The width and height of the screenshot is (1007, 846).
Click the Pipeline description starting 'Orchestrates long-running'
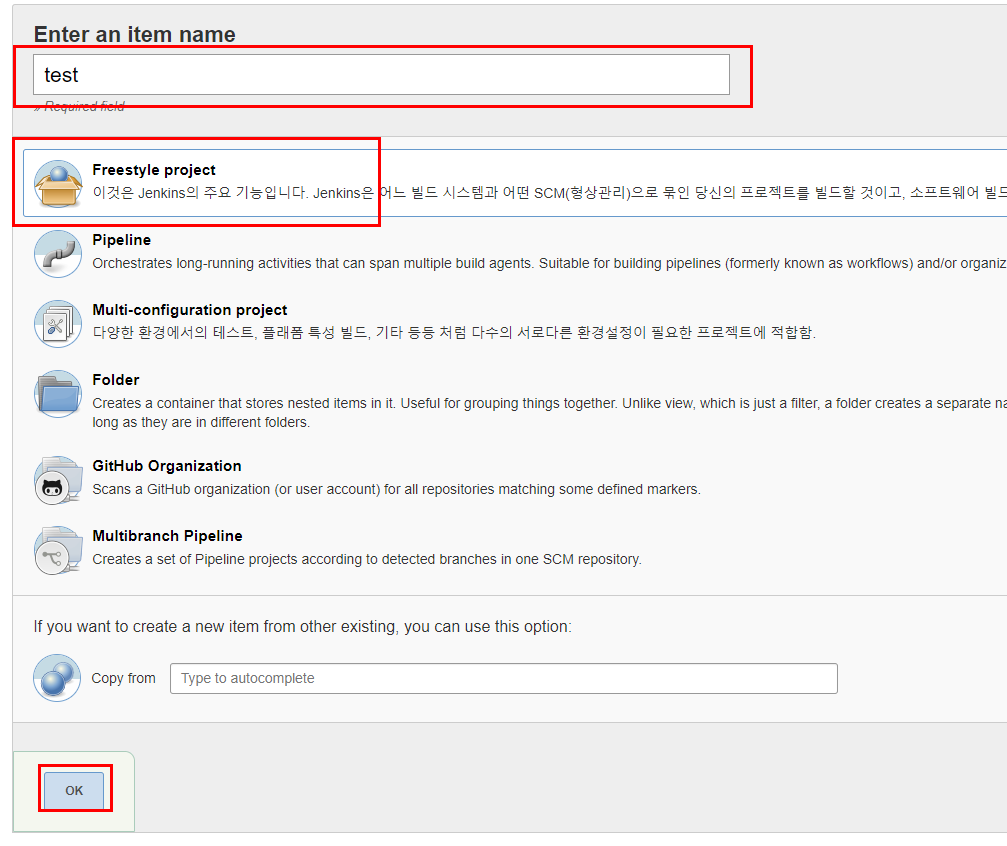[549, 263]
